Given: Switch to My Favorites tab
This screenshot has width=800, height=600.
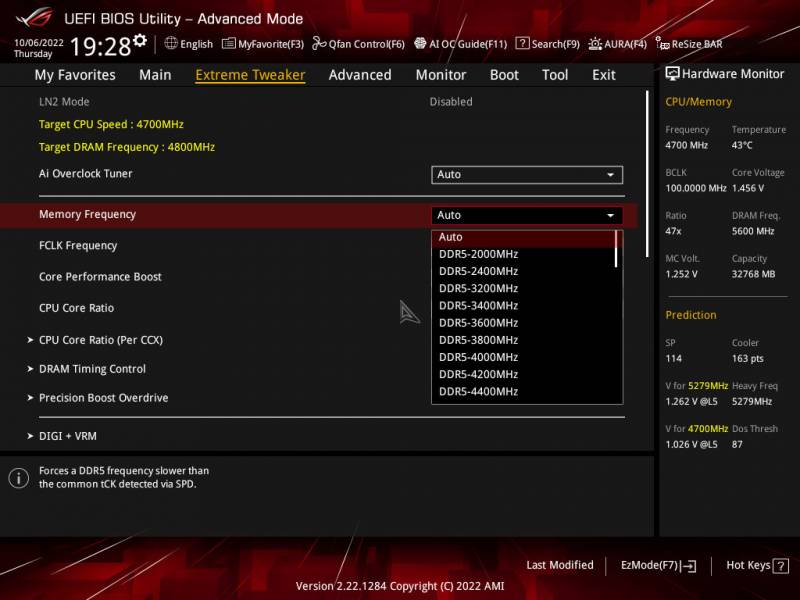Looking at the screenshot, I should coord(75,75).
